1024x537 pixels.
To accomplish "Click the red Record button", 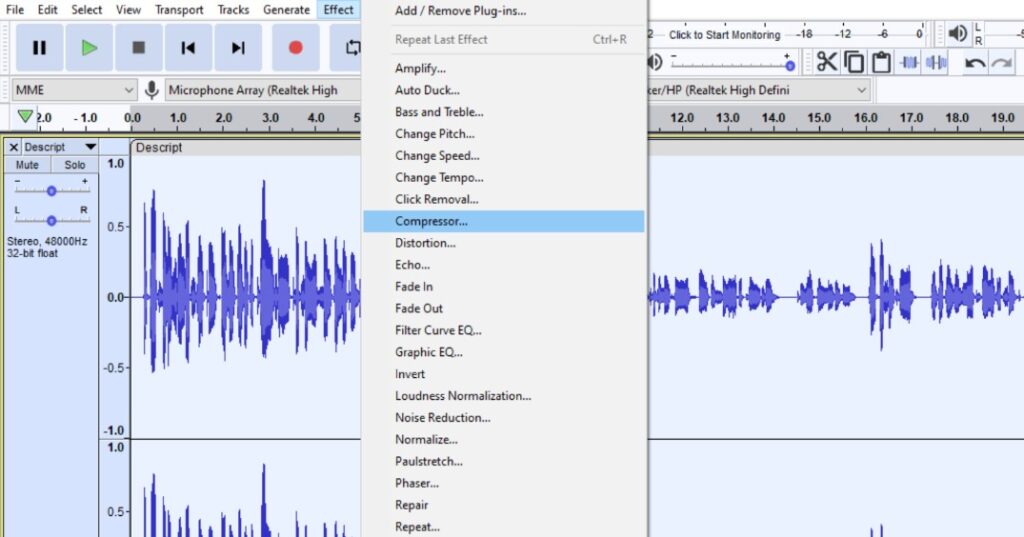I will [x=295, y=47].
